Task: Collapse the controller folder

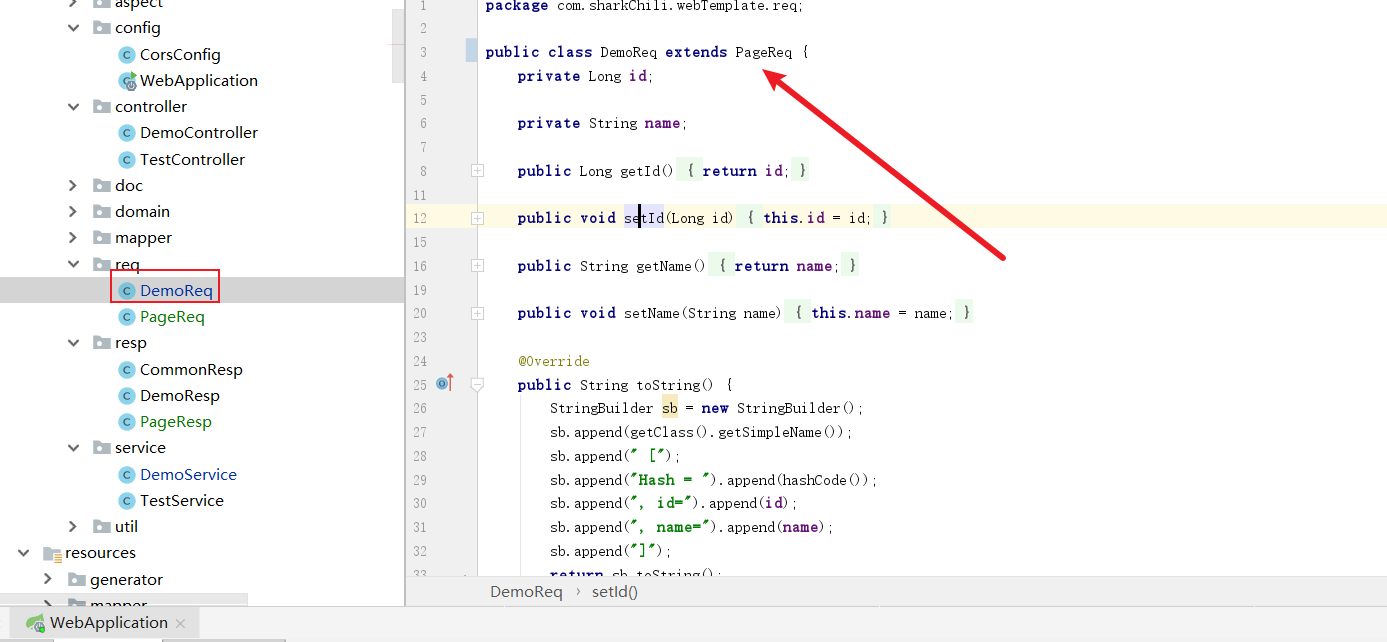Action: (x=73, y=107)
